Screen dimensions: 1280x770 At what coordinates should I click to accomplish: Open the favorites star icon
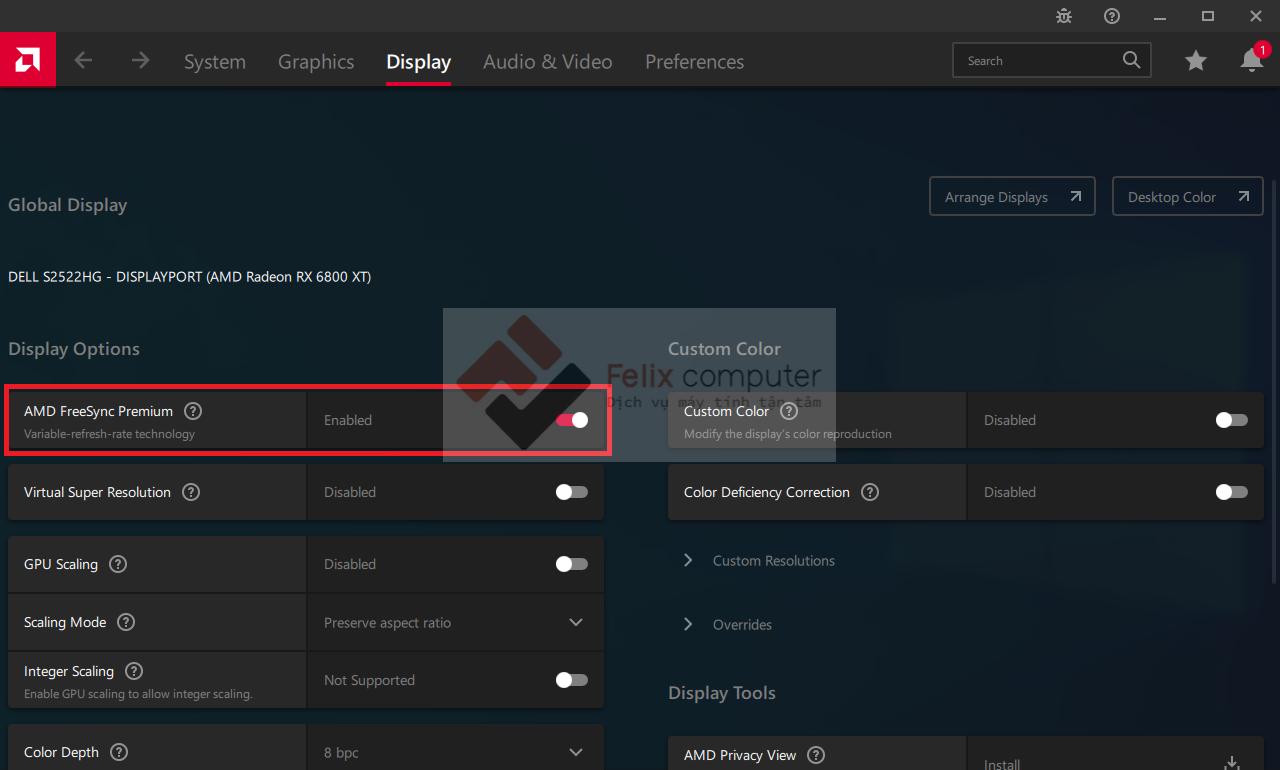click(x=1195, y=61)
